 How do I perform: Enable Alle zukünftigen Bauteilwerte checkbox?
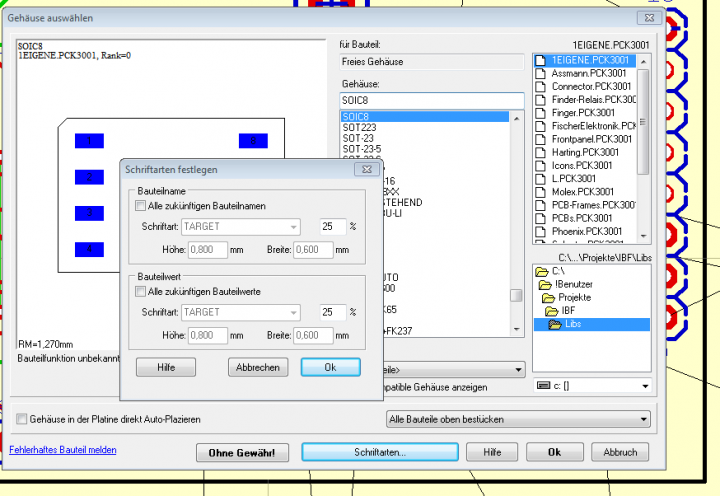[140, 291]
